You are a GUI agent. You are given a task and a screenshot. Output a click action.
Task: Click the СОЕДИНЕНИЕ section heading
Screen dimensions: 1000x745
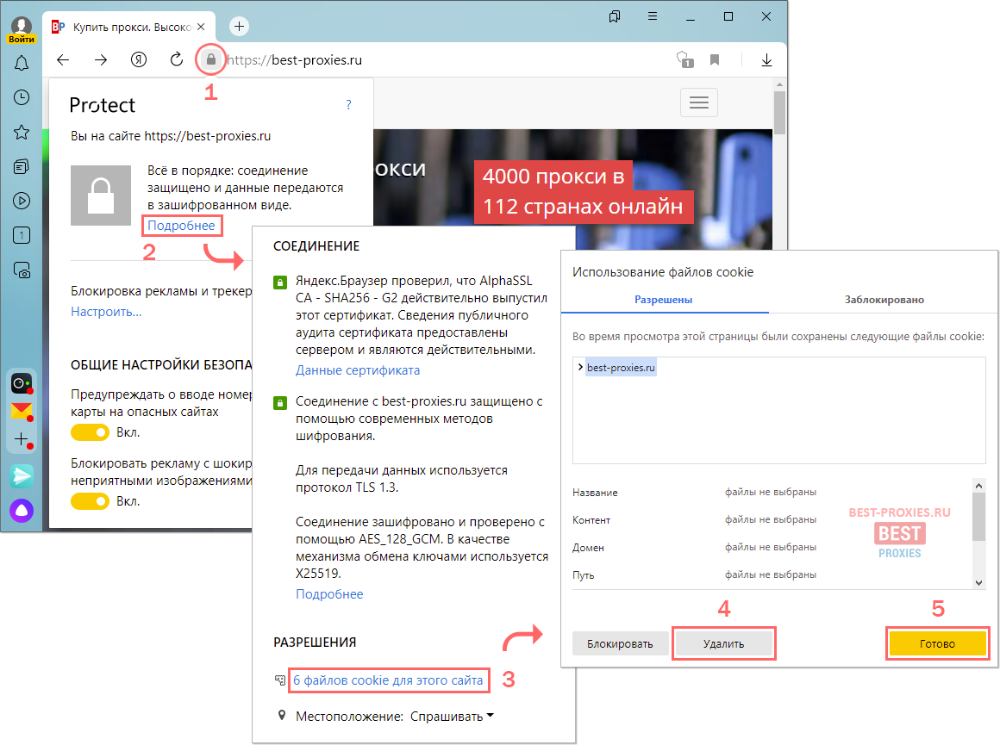tap(316, 246)
